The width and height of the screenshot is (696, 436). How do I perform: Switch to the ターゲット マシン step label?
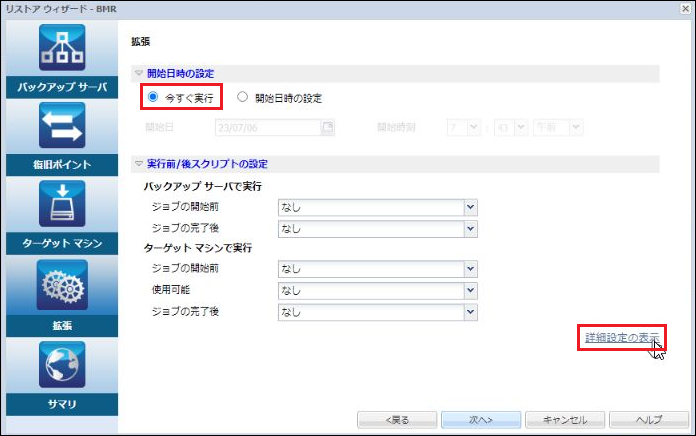(62, 243)
